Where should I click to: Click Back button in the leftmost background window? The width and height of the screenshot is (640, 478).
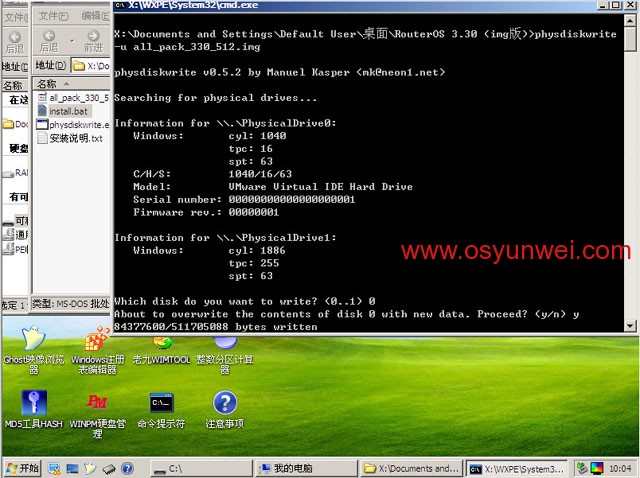(15, 42)
